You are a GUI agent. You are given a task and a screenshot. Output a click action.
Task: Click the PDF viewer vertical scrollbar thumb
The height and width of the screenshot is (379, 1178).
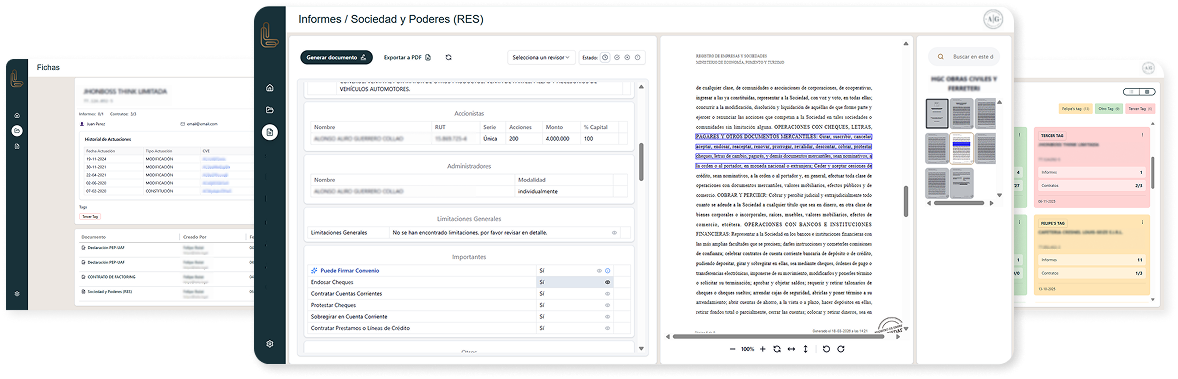pos(906,202)
